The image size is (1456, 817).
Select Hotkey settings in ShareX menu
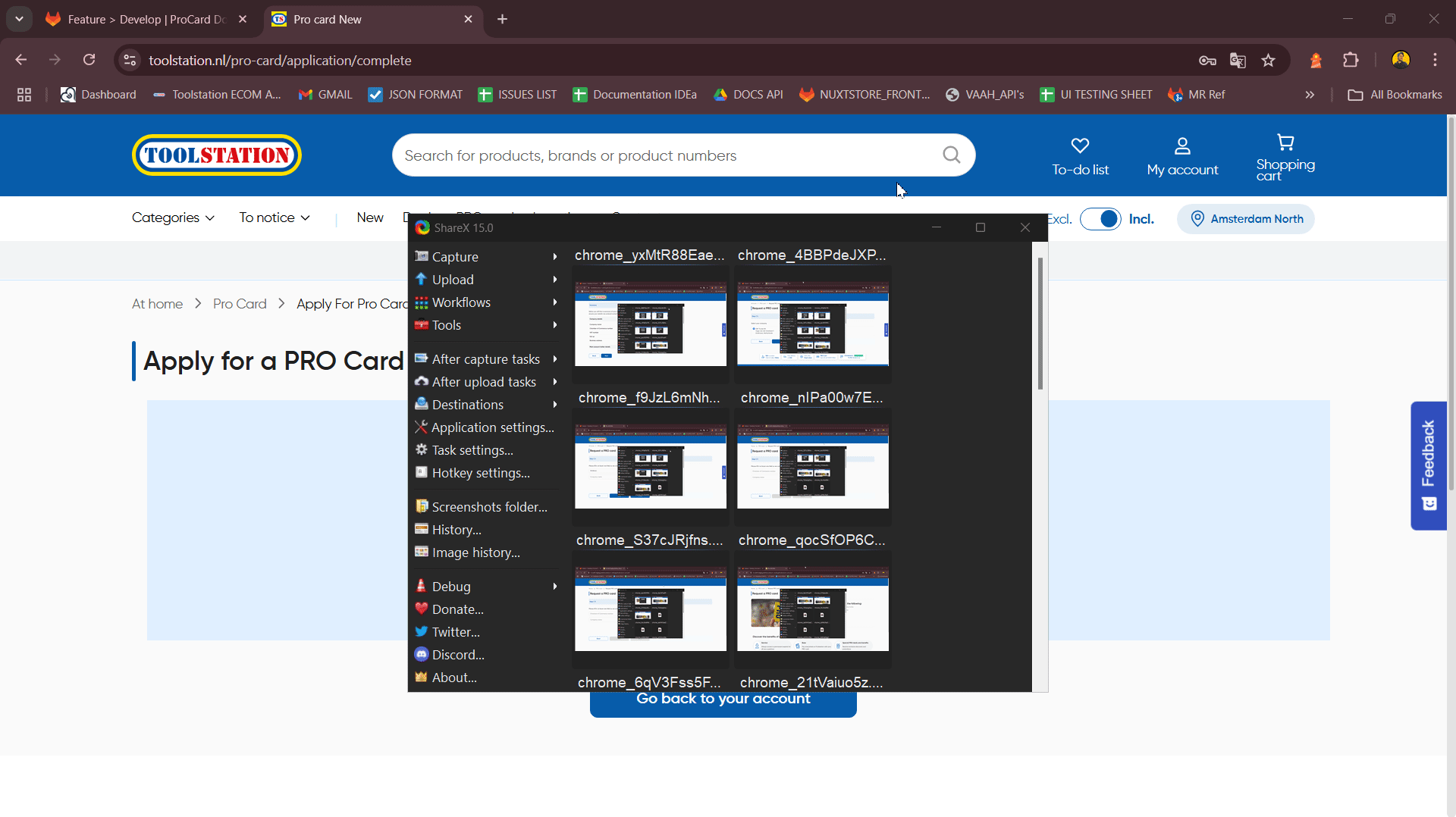click(481, 473)
